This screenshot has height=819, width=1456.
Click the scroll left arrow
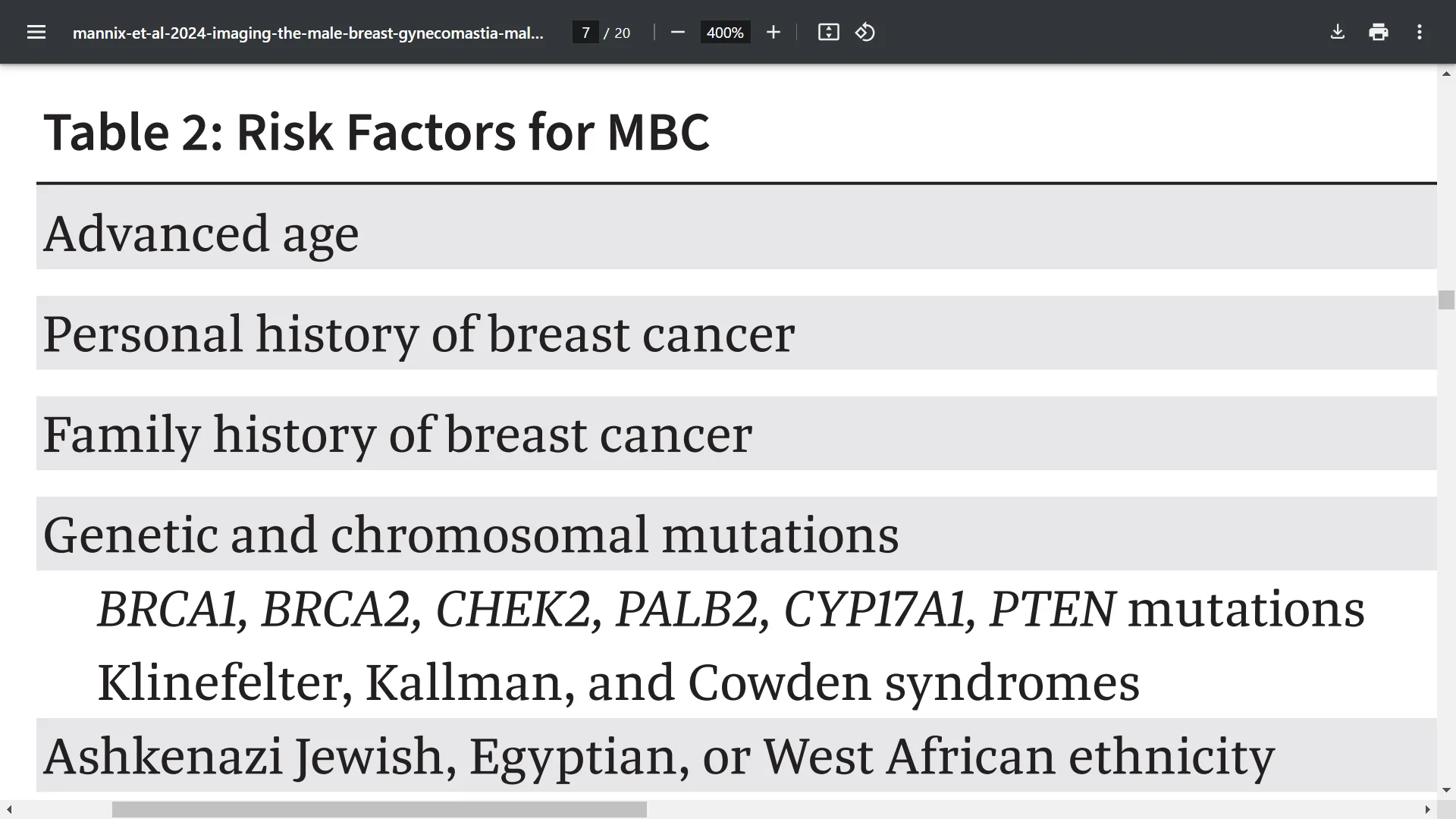[x=9, y=810]
